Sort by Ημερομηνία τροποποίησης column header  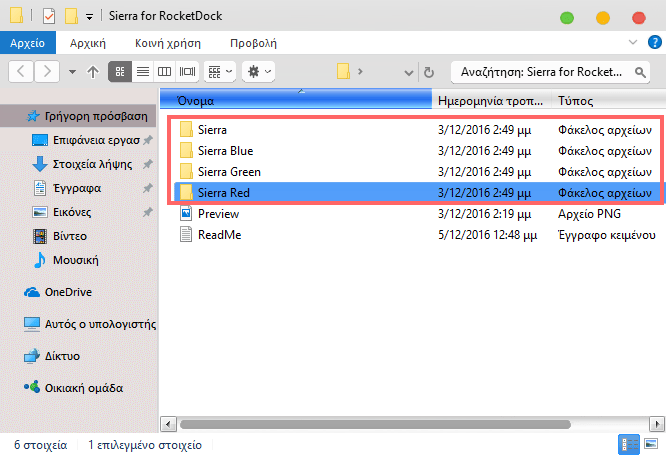point(491,101)
